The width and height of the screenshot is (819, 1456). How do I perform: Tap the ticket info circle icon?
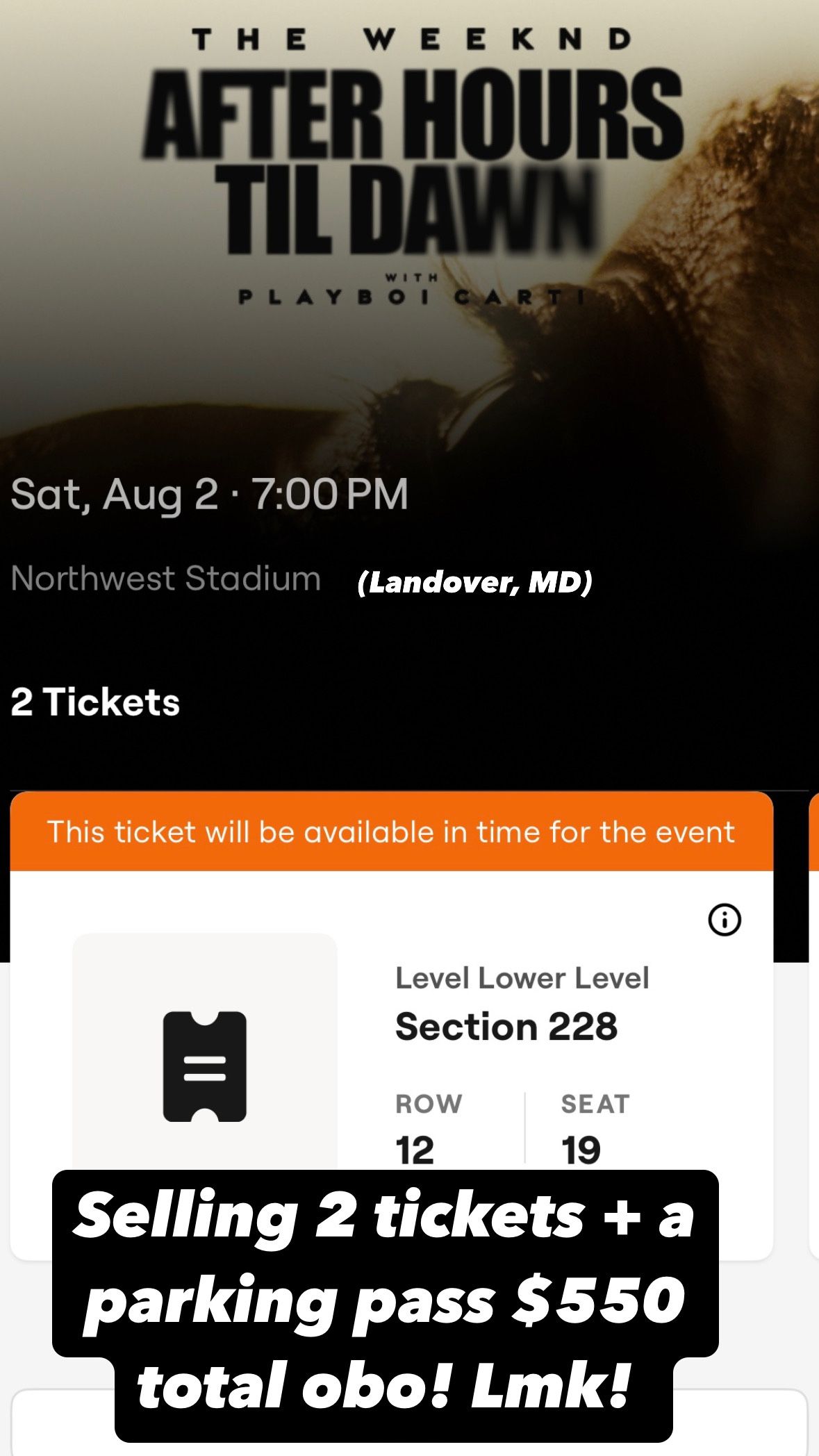725,920
